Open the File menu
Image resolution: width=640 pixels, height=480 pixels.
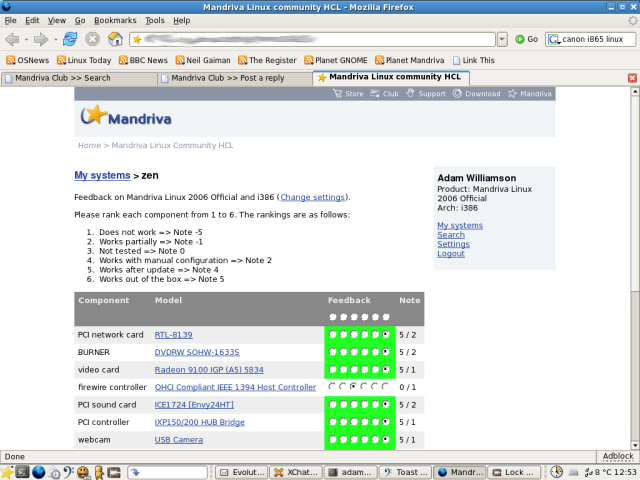point(10,20)
